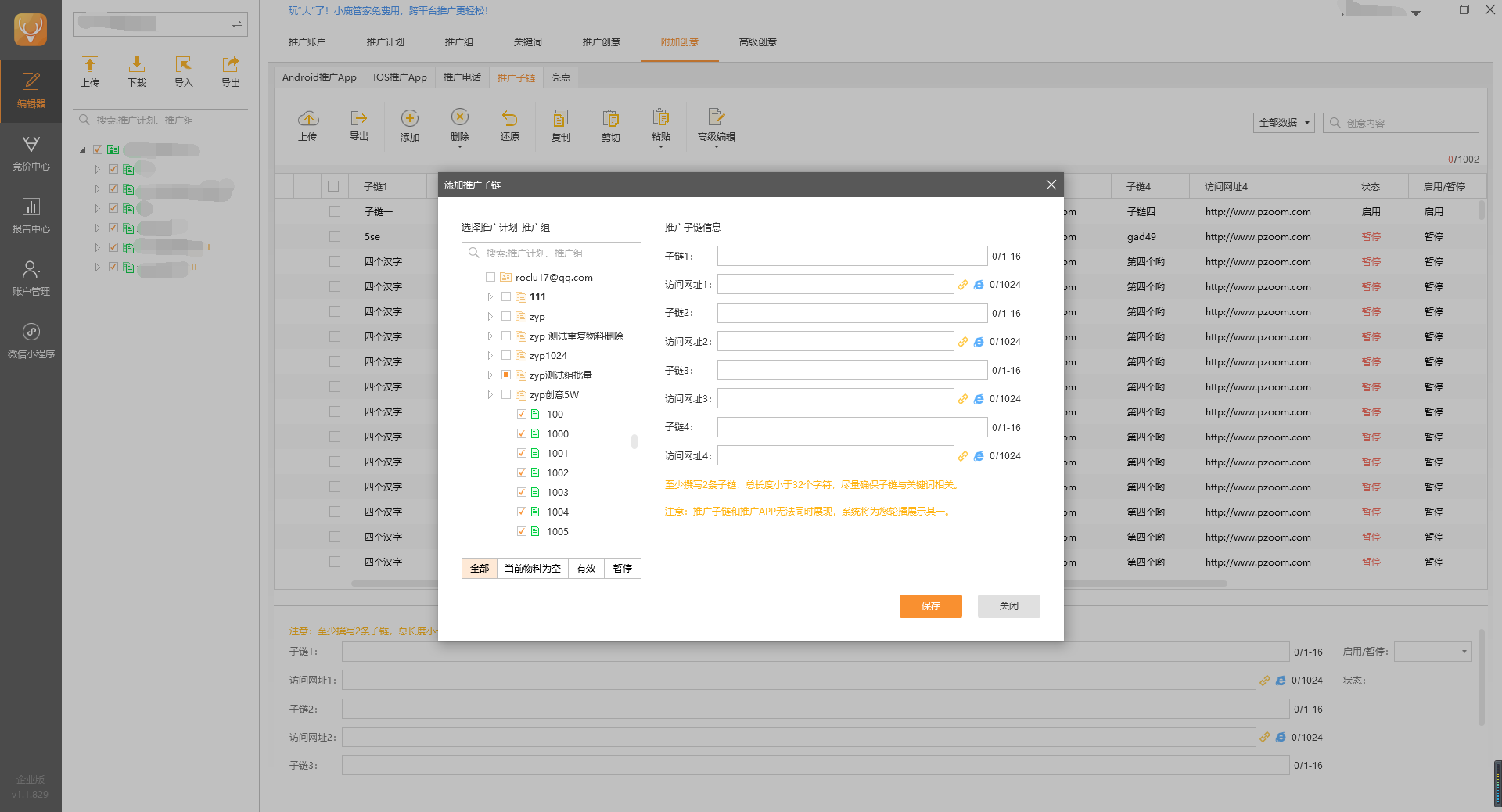This screenshot has width=1502, height=812.
Task: Check the roclu17@qq.com account checkbox
Action: 490,277
